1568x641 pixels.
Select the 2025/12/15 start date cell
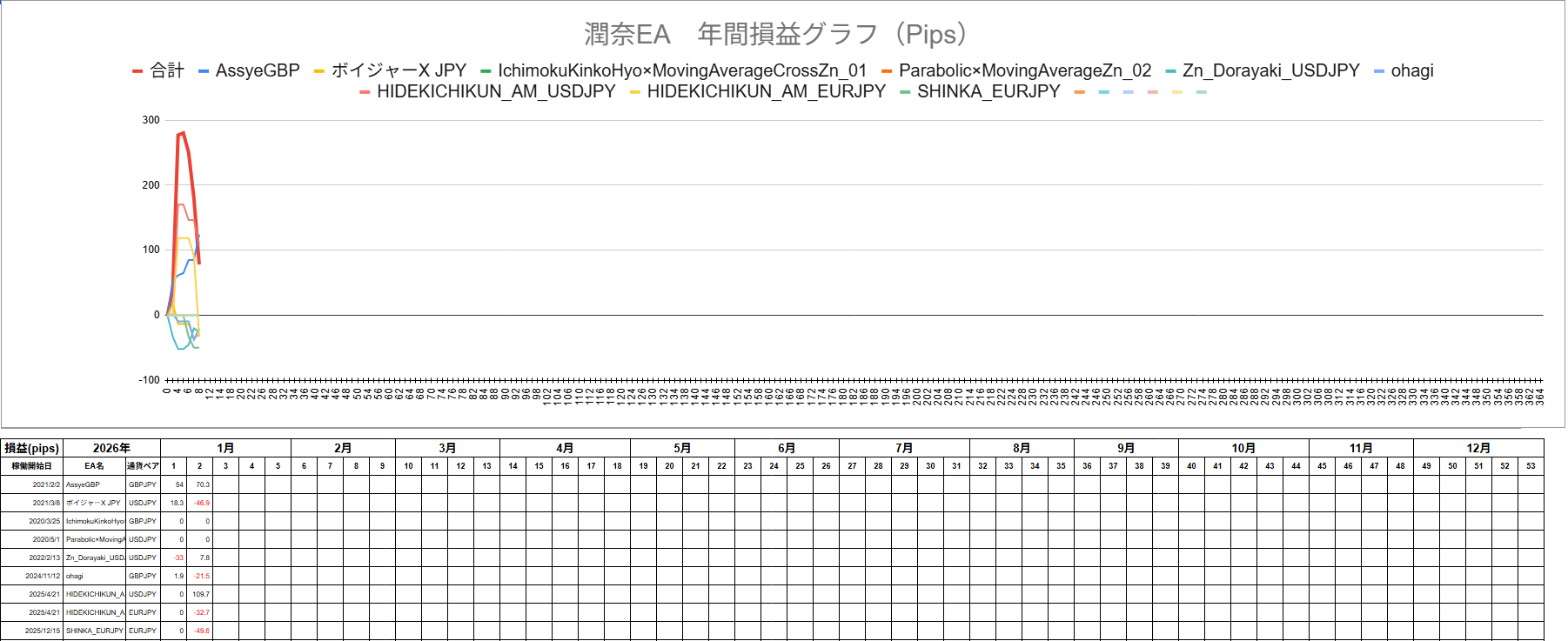point(32,631)
